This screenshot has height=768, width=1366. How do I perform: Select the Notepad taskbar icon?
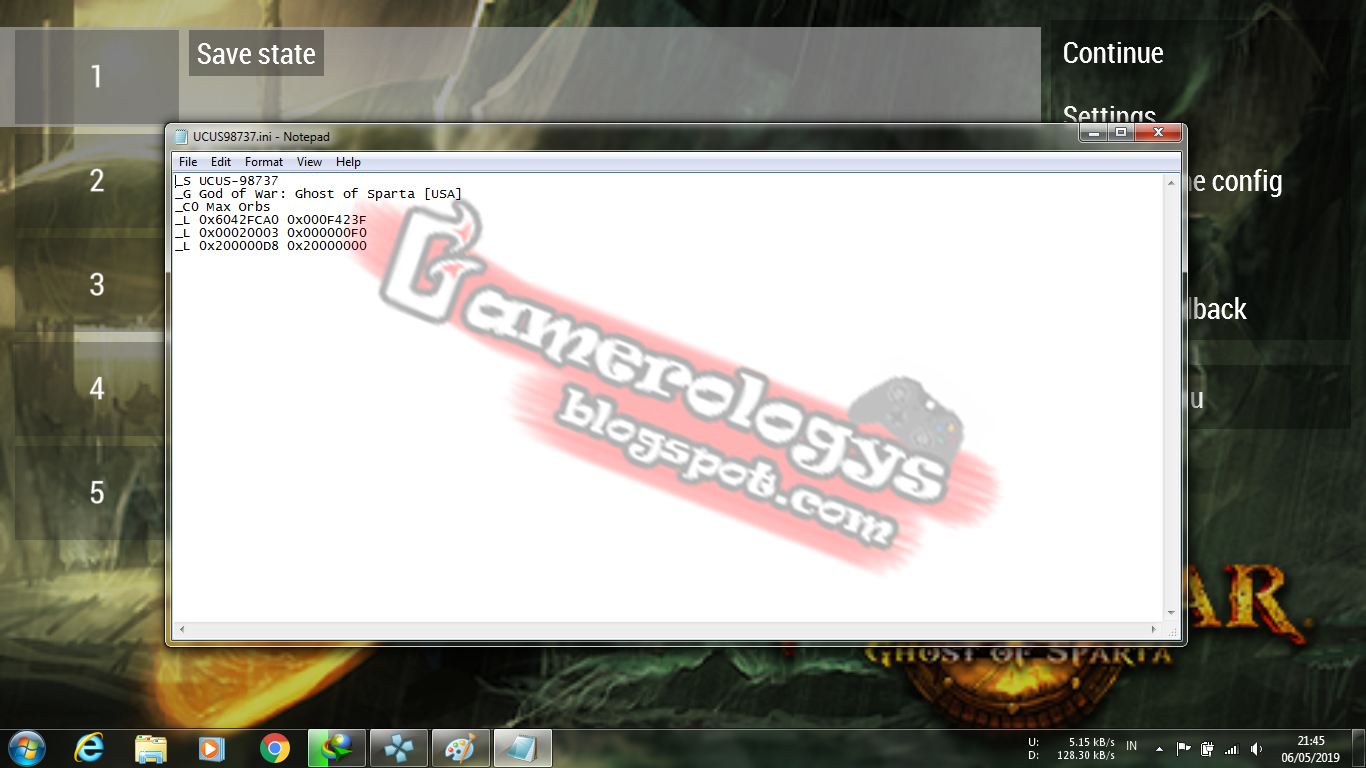point(523,747)
